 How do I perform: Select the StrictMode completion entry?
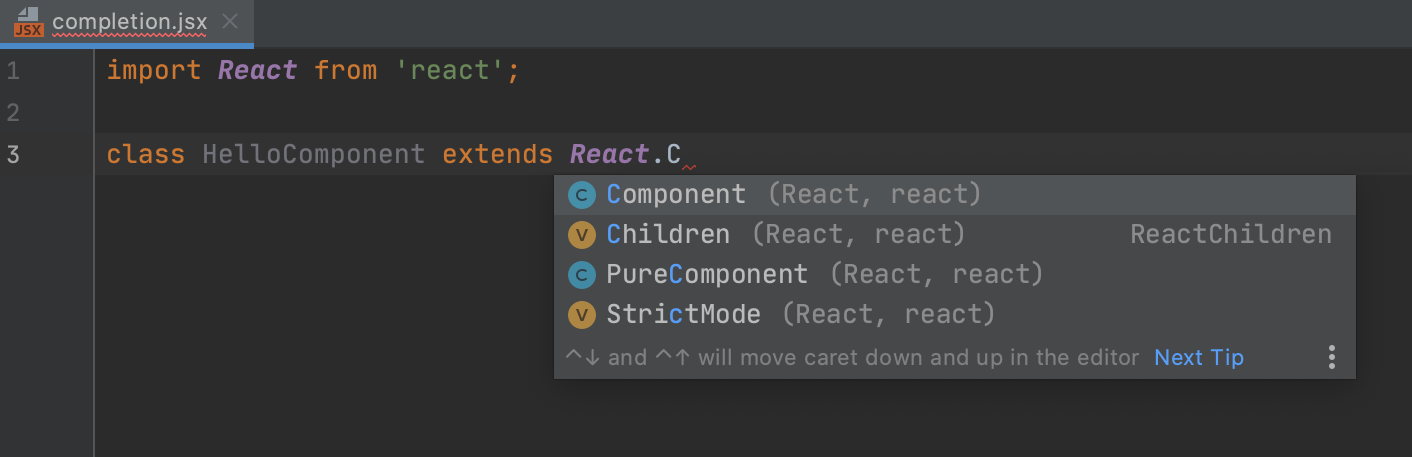pos(683,315)
